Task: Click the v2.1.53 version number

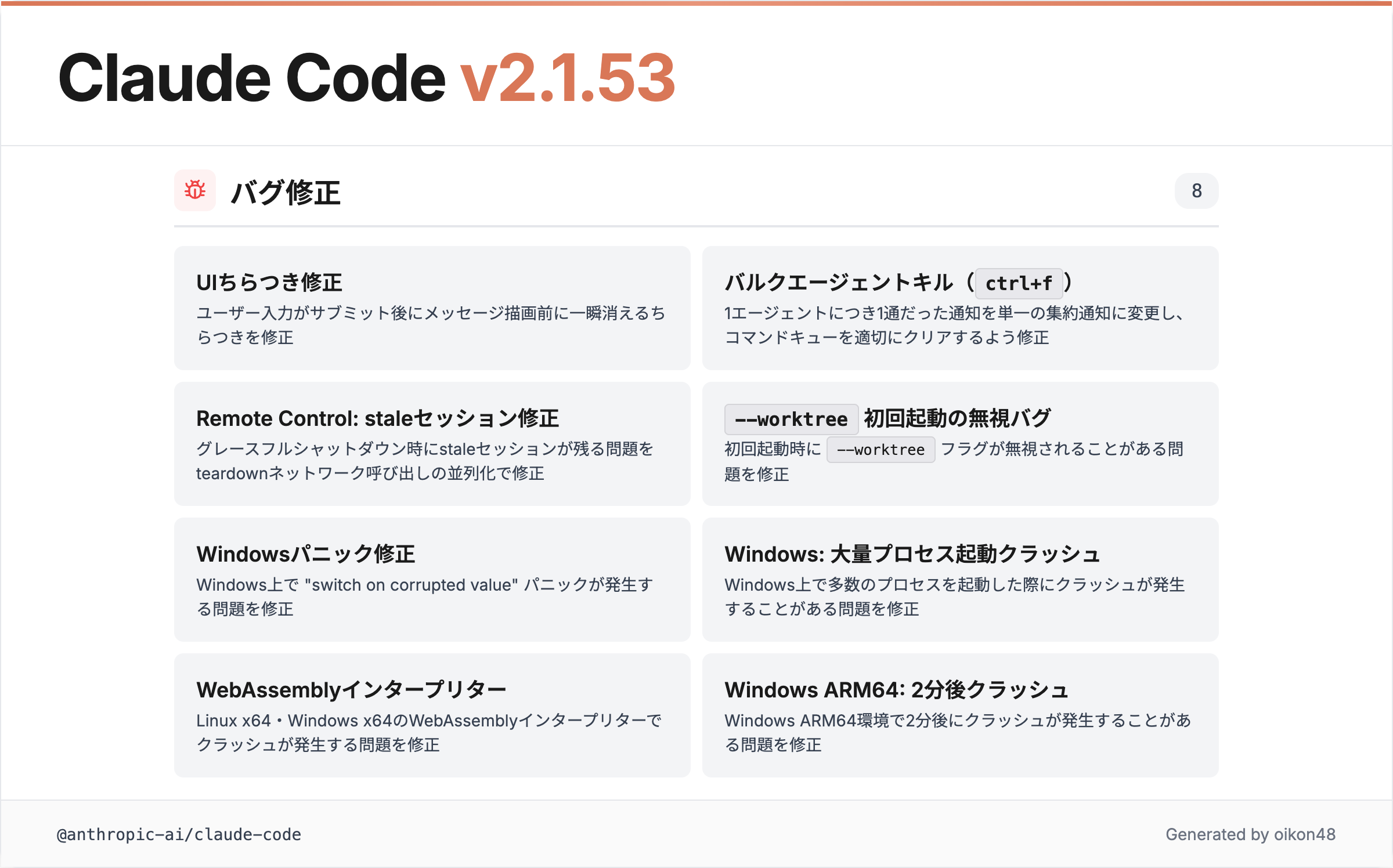Action: [568, 77]
